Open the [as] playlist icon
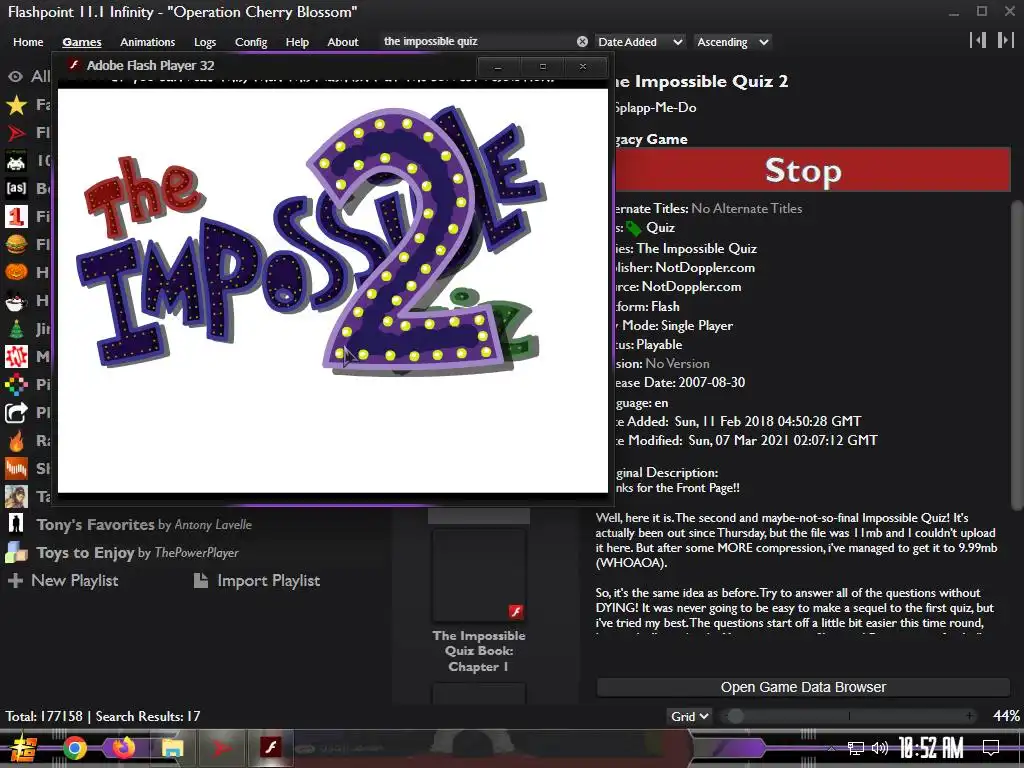The height and width of the screenshot is (768, 1024). [16, 188]
